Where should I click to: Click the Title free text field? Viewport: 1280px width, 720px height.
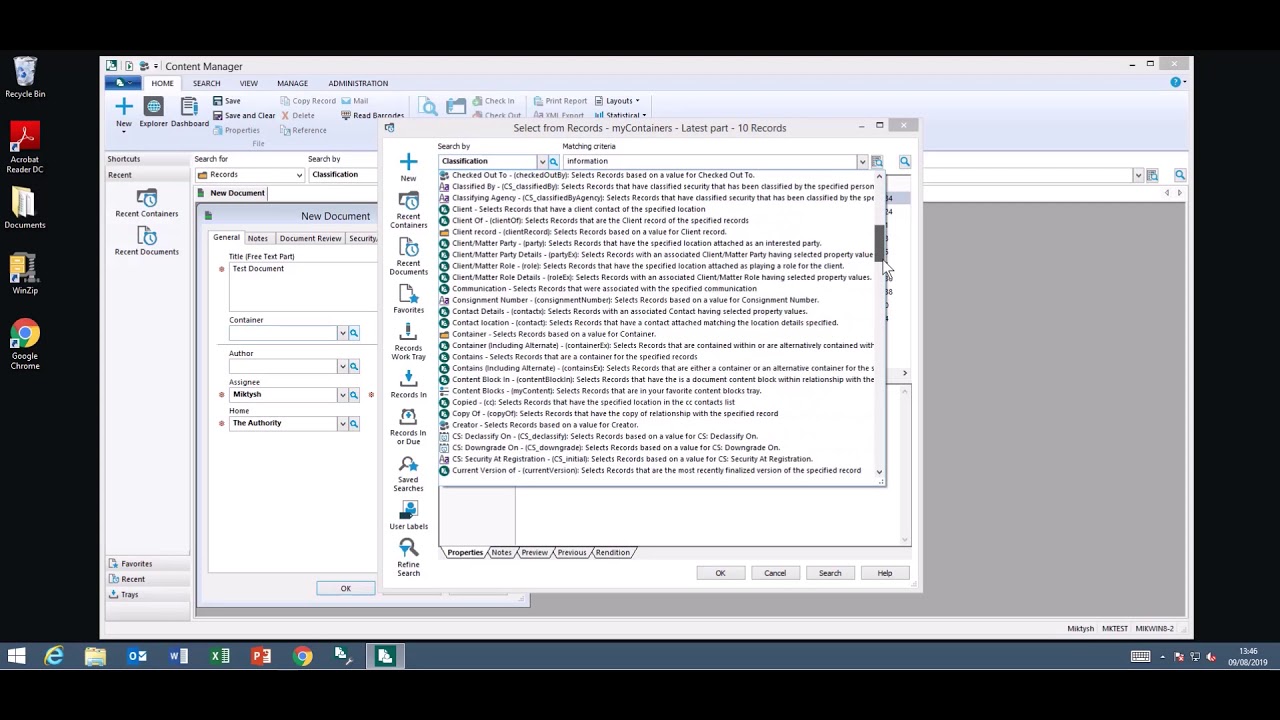click(304, 285)
